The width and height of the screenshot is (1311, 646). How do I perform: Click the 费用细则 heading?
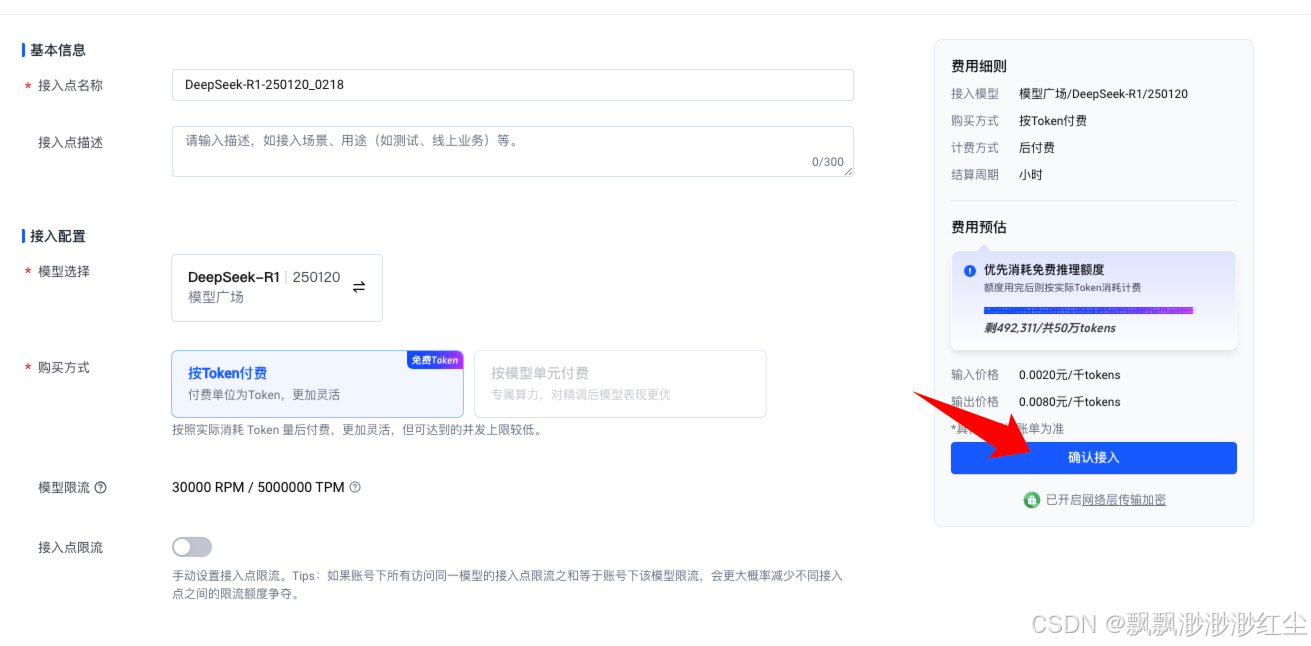pos(979,66)
